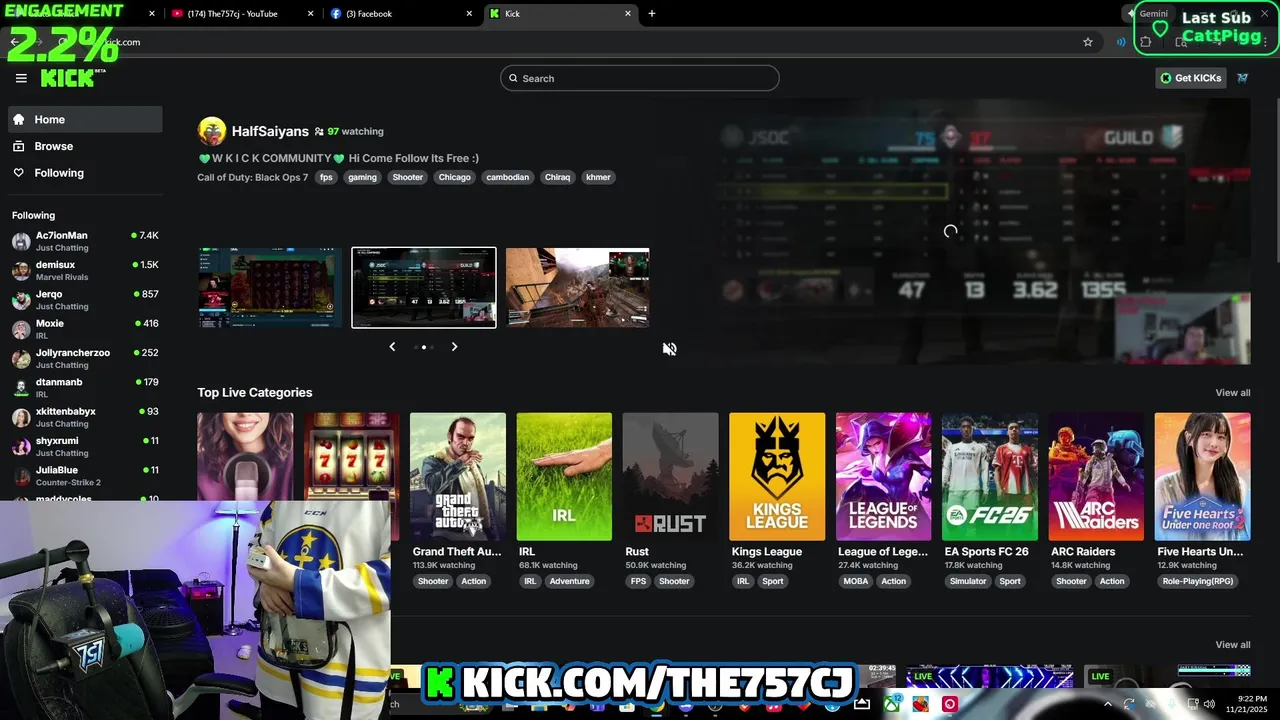Open the Browse page in the sidebar
This screenshot has width=1280, height=720.
point(85,146)
